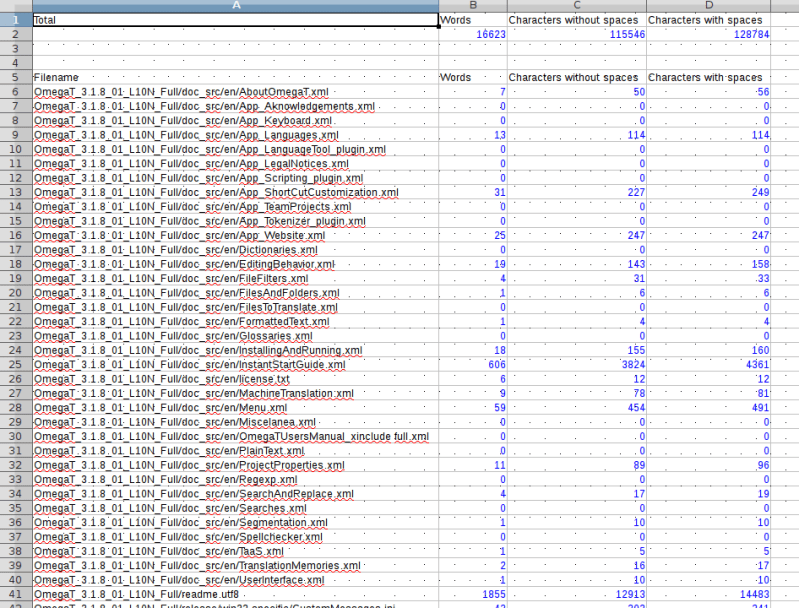
Task: Click the FilesAndFolders.xml cell
Action: 235,293
